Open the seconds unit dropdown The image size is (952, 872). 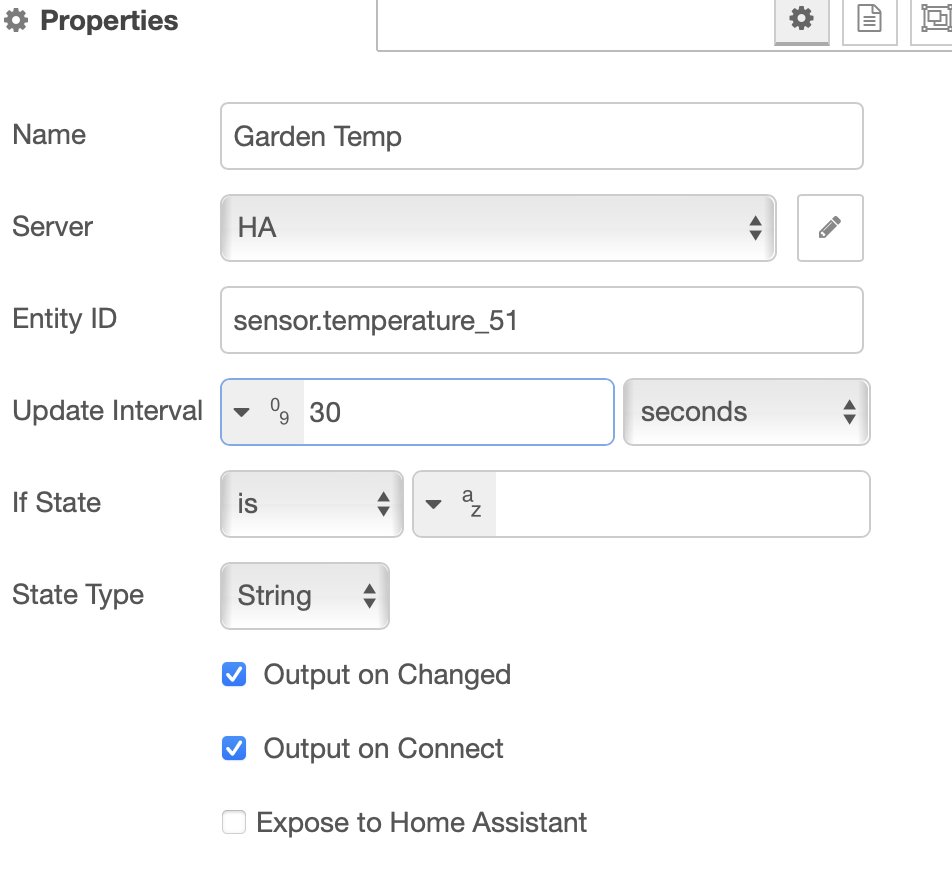pos(746,411)
